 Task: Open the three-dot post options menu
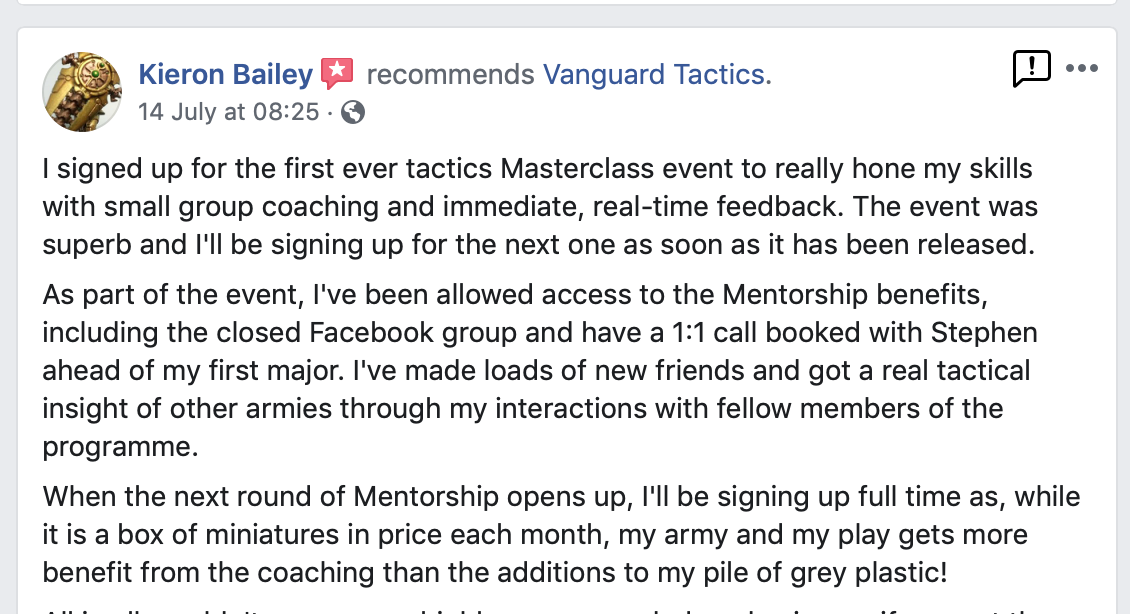[1082, 69]
